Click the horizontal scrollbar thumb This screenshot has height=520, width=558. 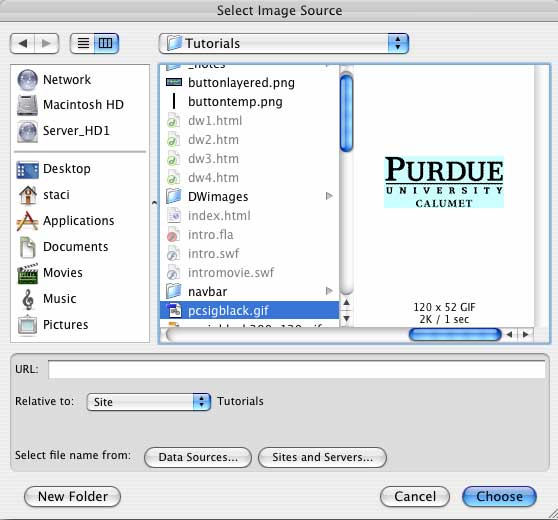click(455, 335)
